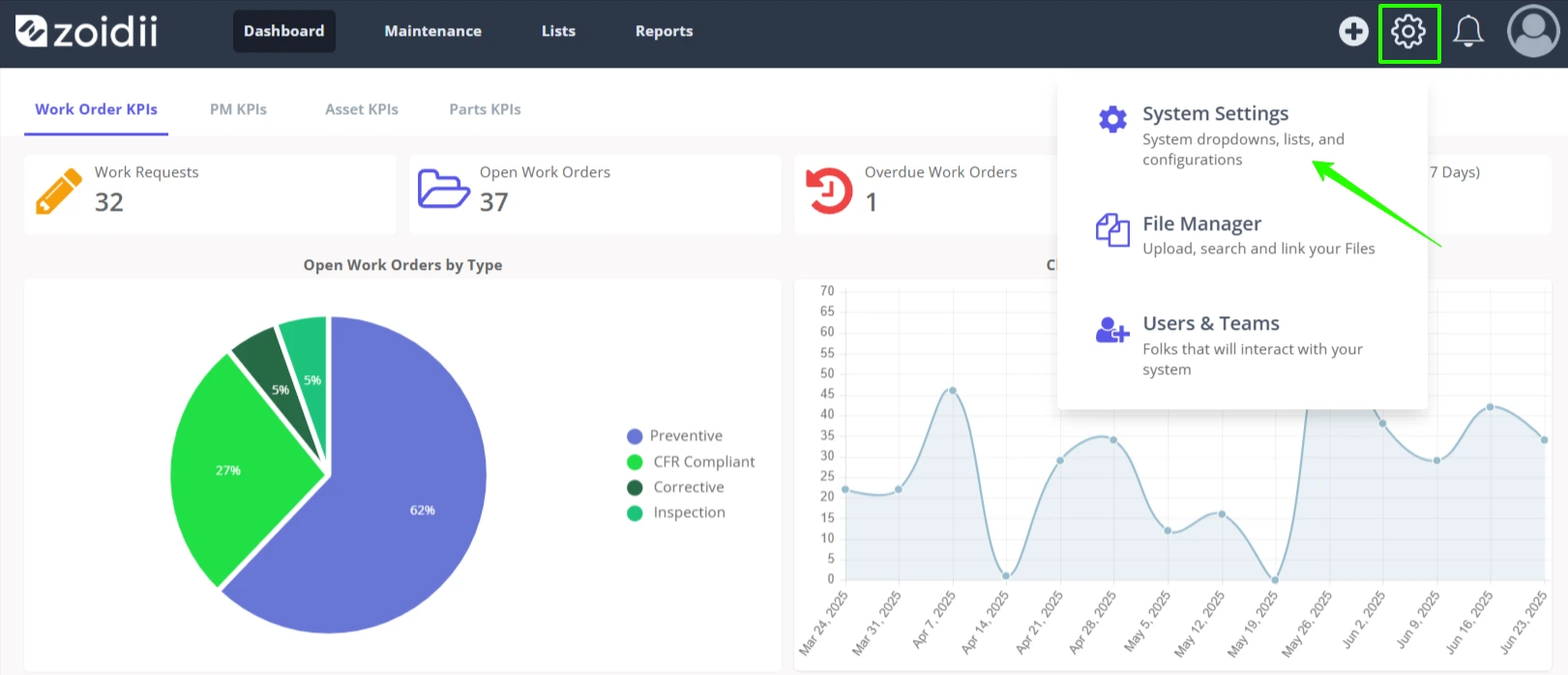The height and width of the screenshot is (675, 1568).
Task: Open the user profile avatar
Action: pyautogui.click(x=1533, y=31)
